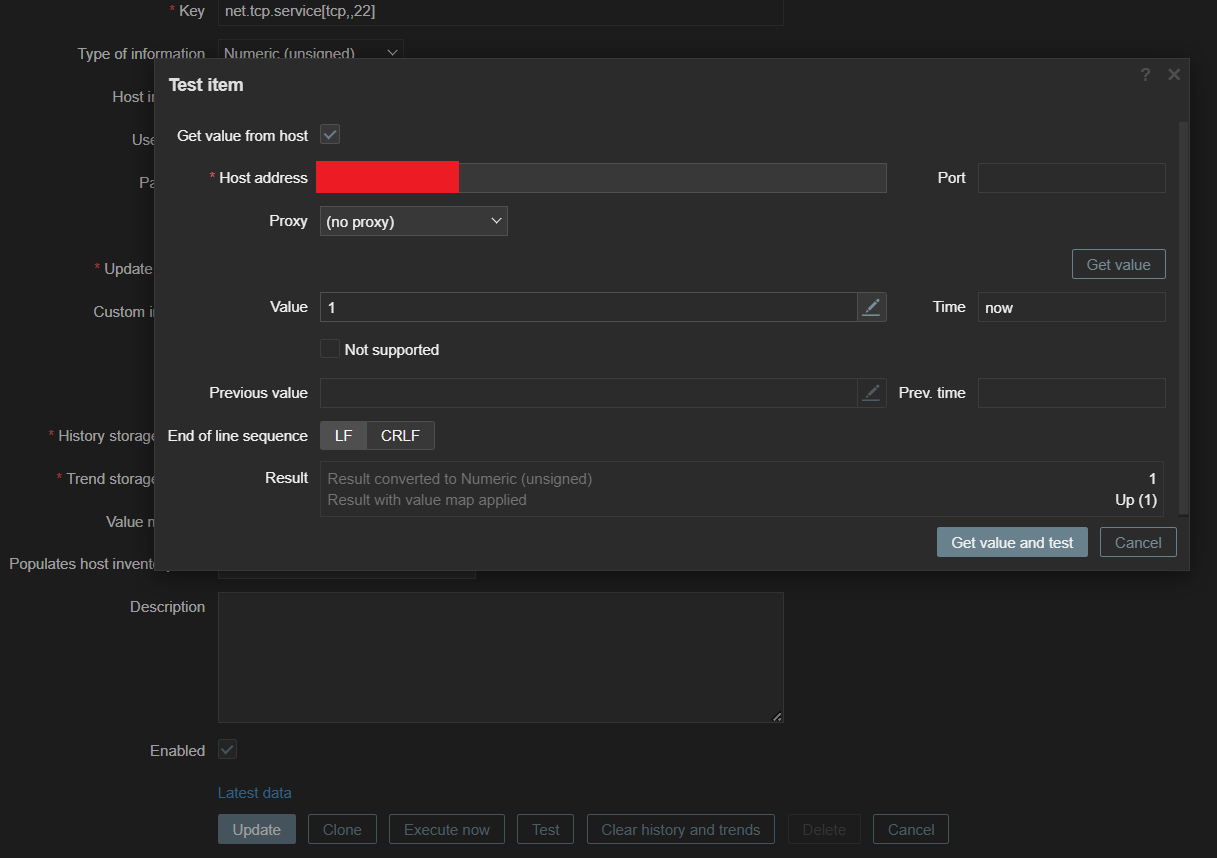Toggle Get value from host checkbox

click(330, 135)
